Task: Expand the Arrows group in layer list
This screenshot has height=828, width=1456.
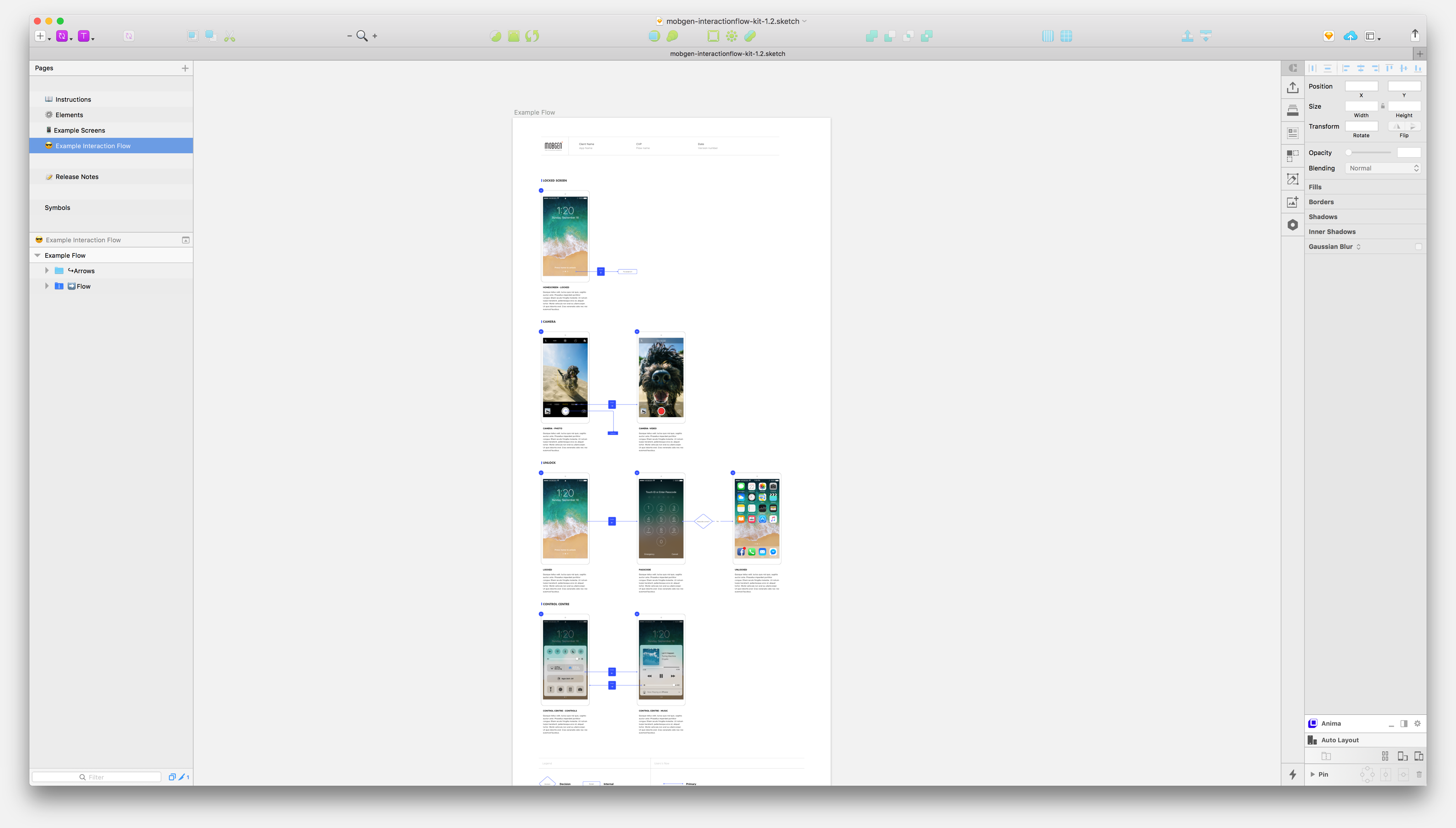Action: pos(47,270)
